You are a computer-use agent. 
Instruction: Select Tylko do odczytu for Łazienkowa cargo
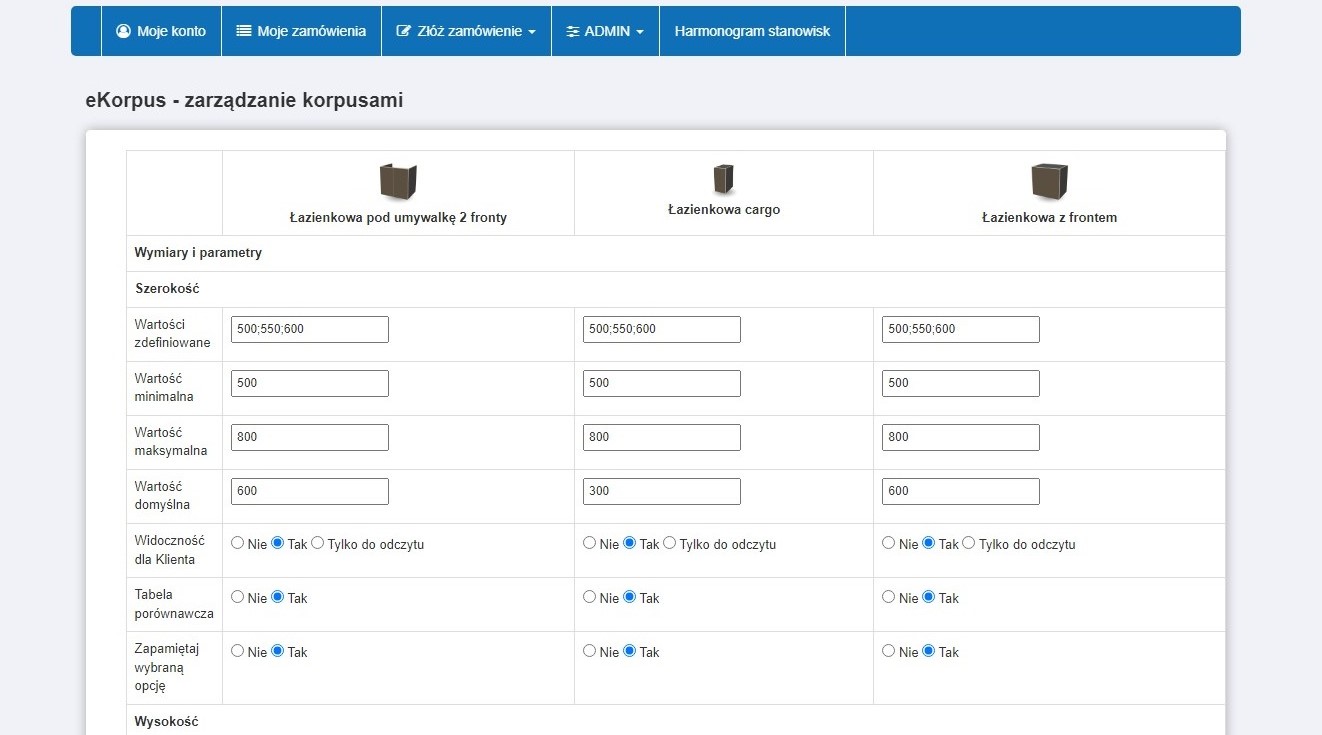tap(670, 543)
